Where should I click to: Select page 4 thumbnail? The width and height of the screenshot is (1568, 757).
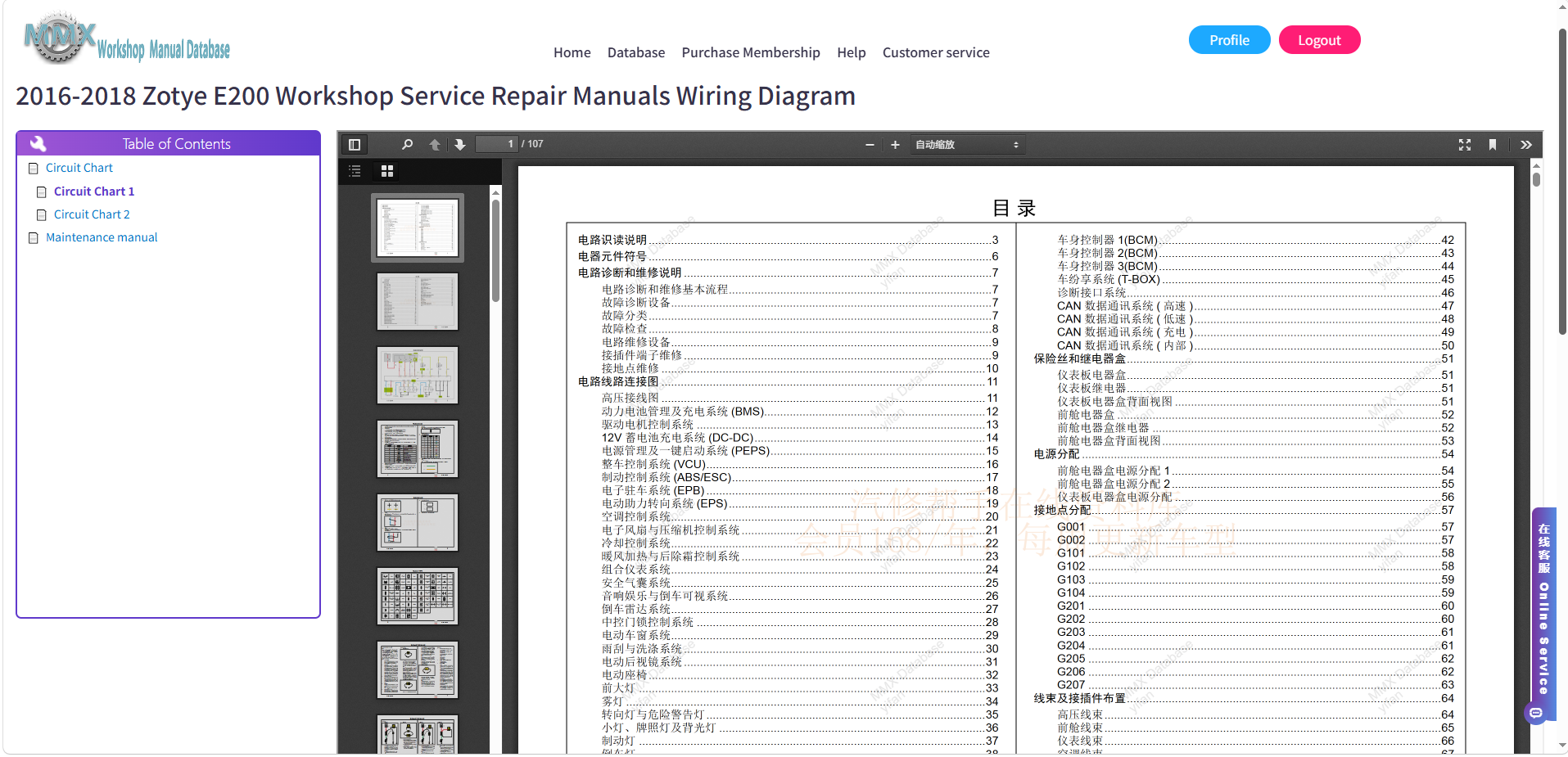coord(418,449)
